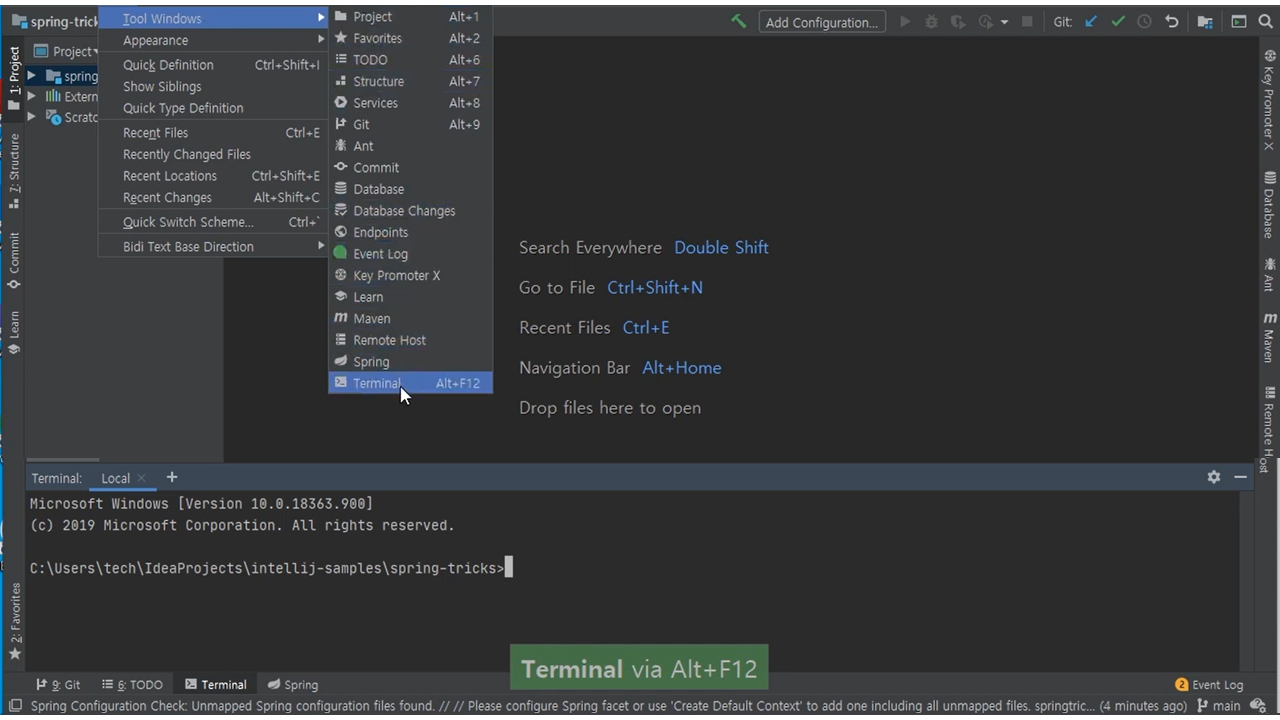Close the Local terminal tab

click(x=141, y=478)
